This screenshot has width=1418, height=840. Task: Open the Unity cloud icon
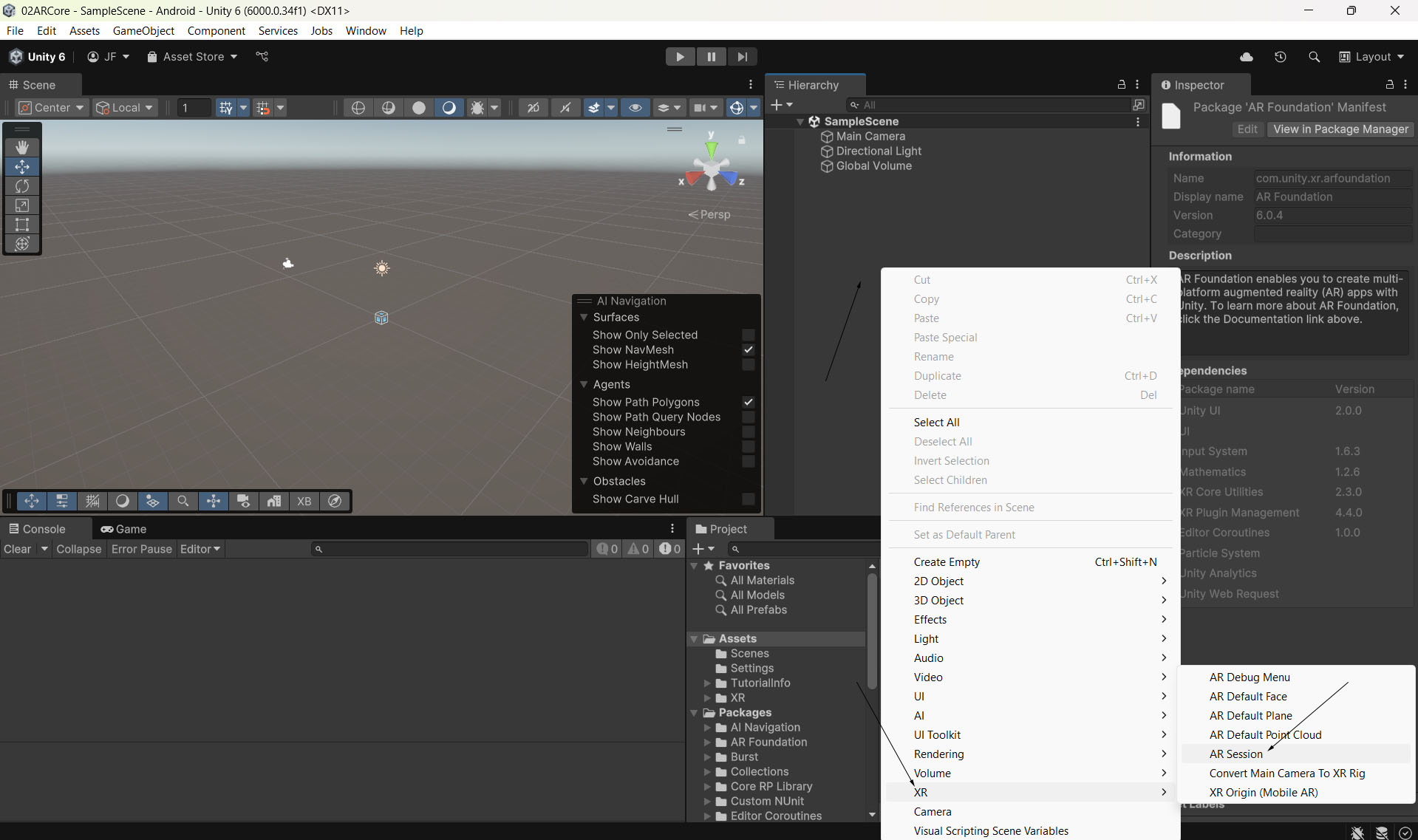(1247, 57)
